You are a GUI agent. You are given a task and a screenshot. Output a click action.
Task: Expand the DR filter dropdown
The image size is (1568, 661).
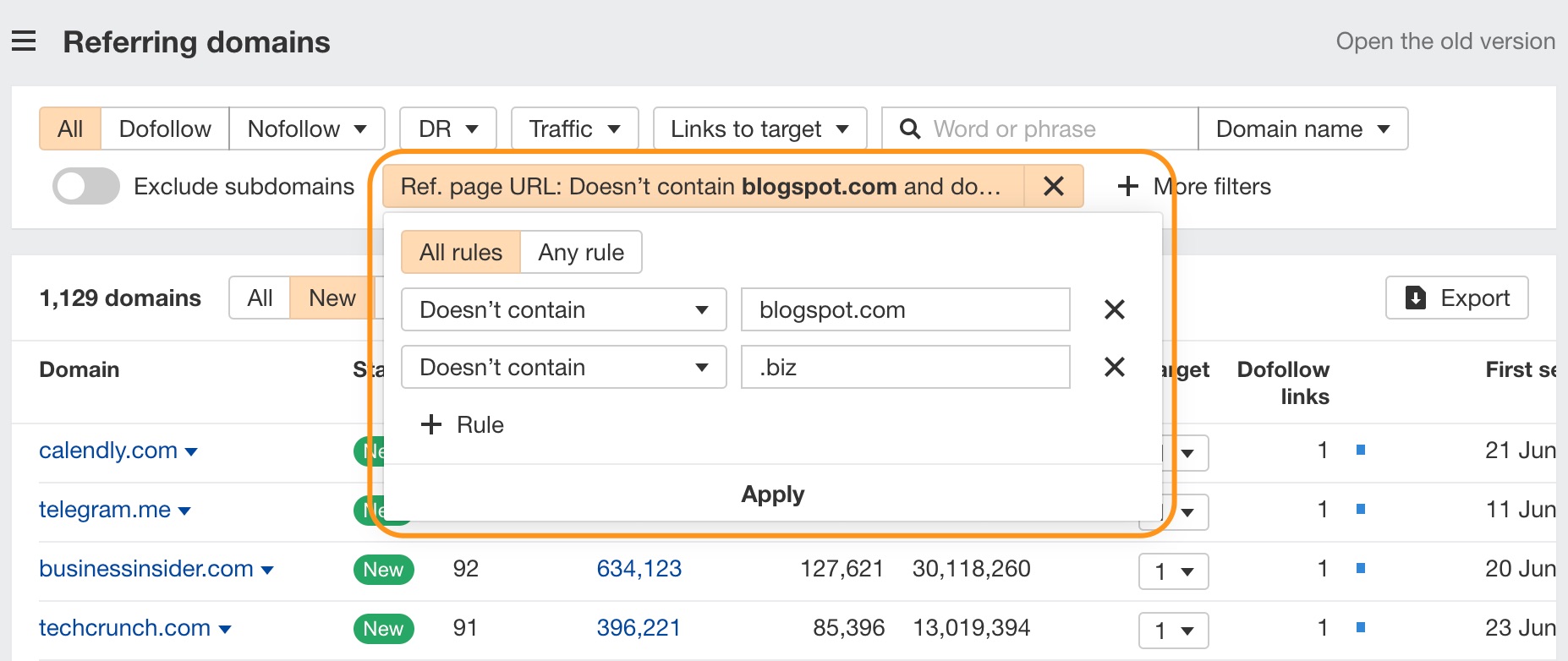coord(447,128)
